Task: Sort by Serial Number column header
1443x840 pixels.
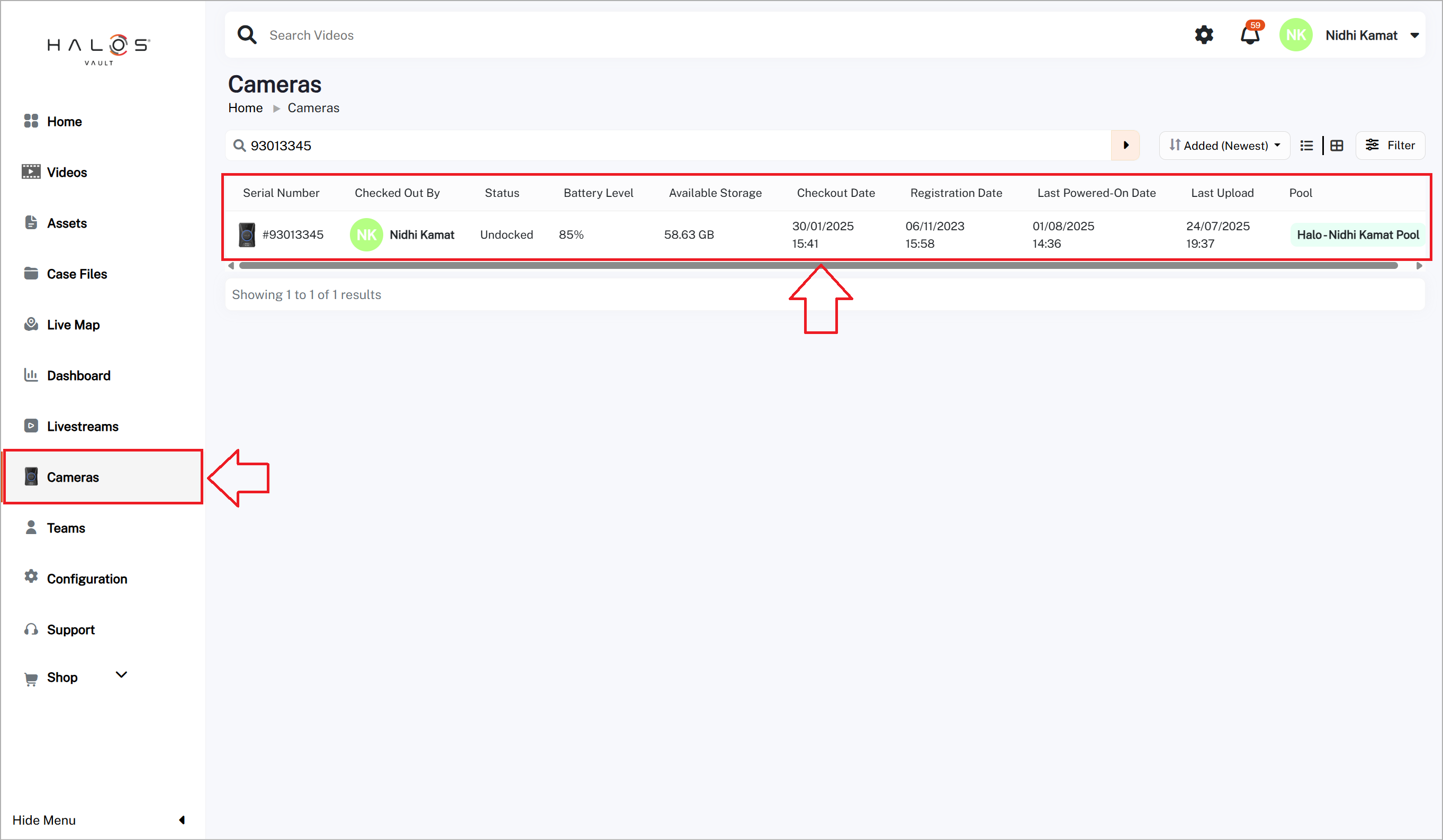Action: [281, 193]
